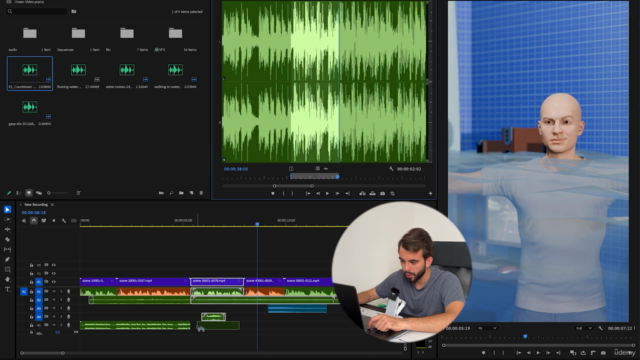
Task: Enable voice-over record on track A3
Action: coord(69,308)
